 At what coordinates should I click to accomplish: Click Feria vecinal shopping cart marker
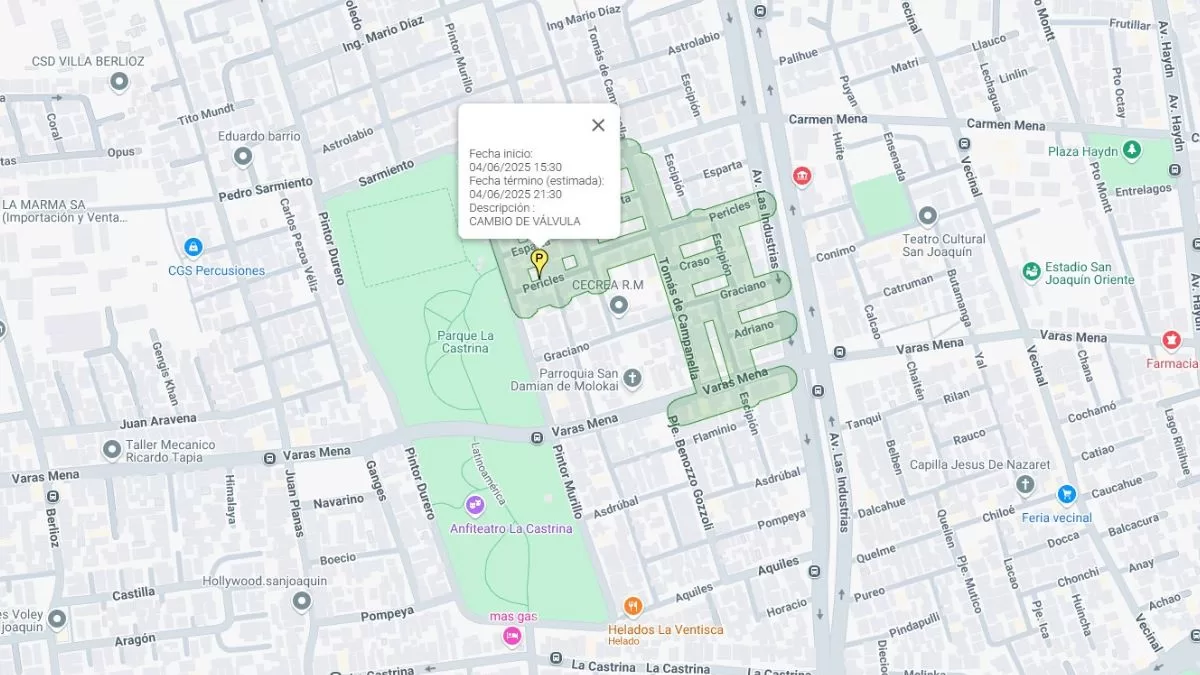(1066, 494)
